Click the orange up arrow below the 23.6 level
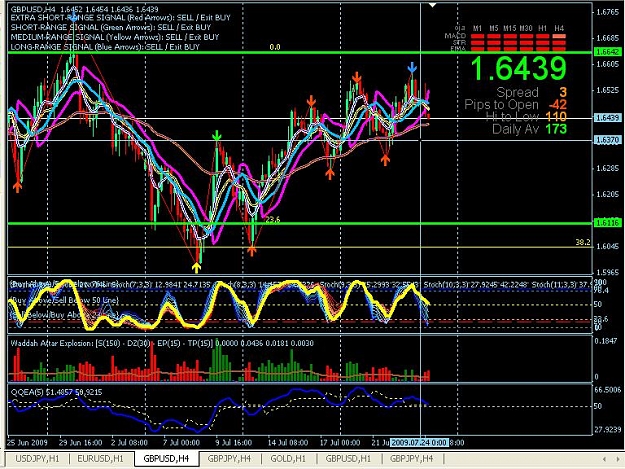The width and height of the screenshot is (625, 469). click(x=252, y=250)
